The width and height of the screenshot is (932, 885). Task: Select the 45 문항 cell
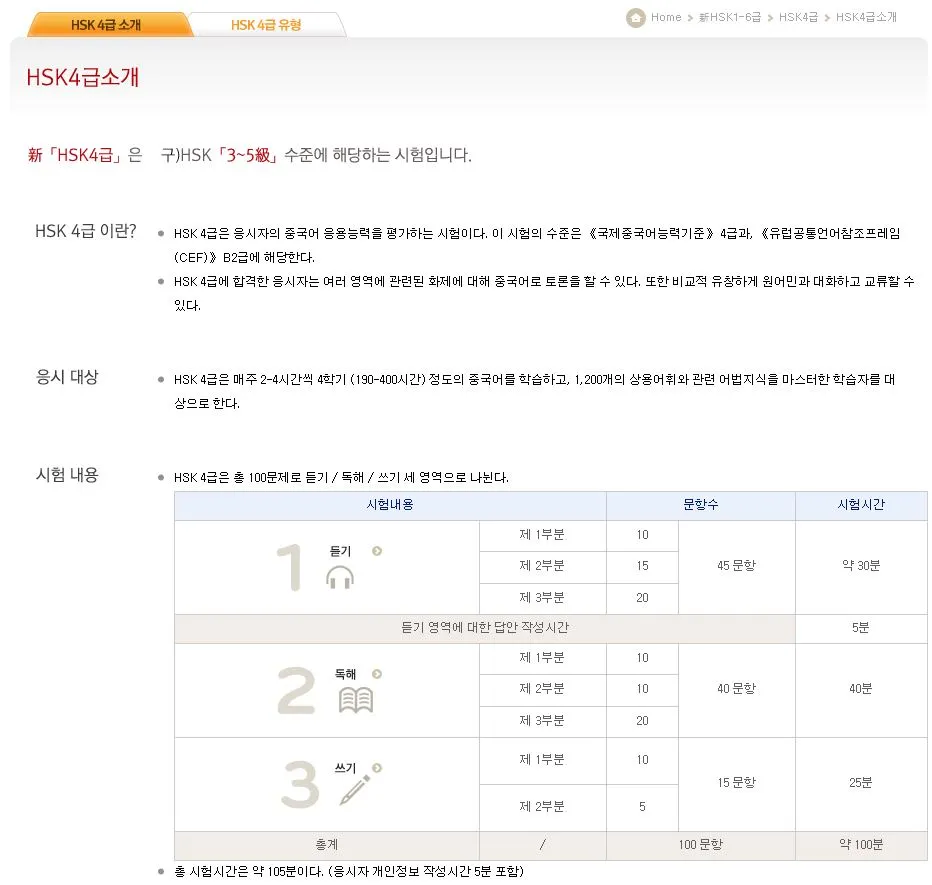click(736, 566)
